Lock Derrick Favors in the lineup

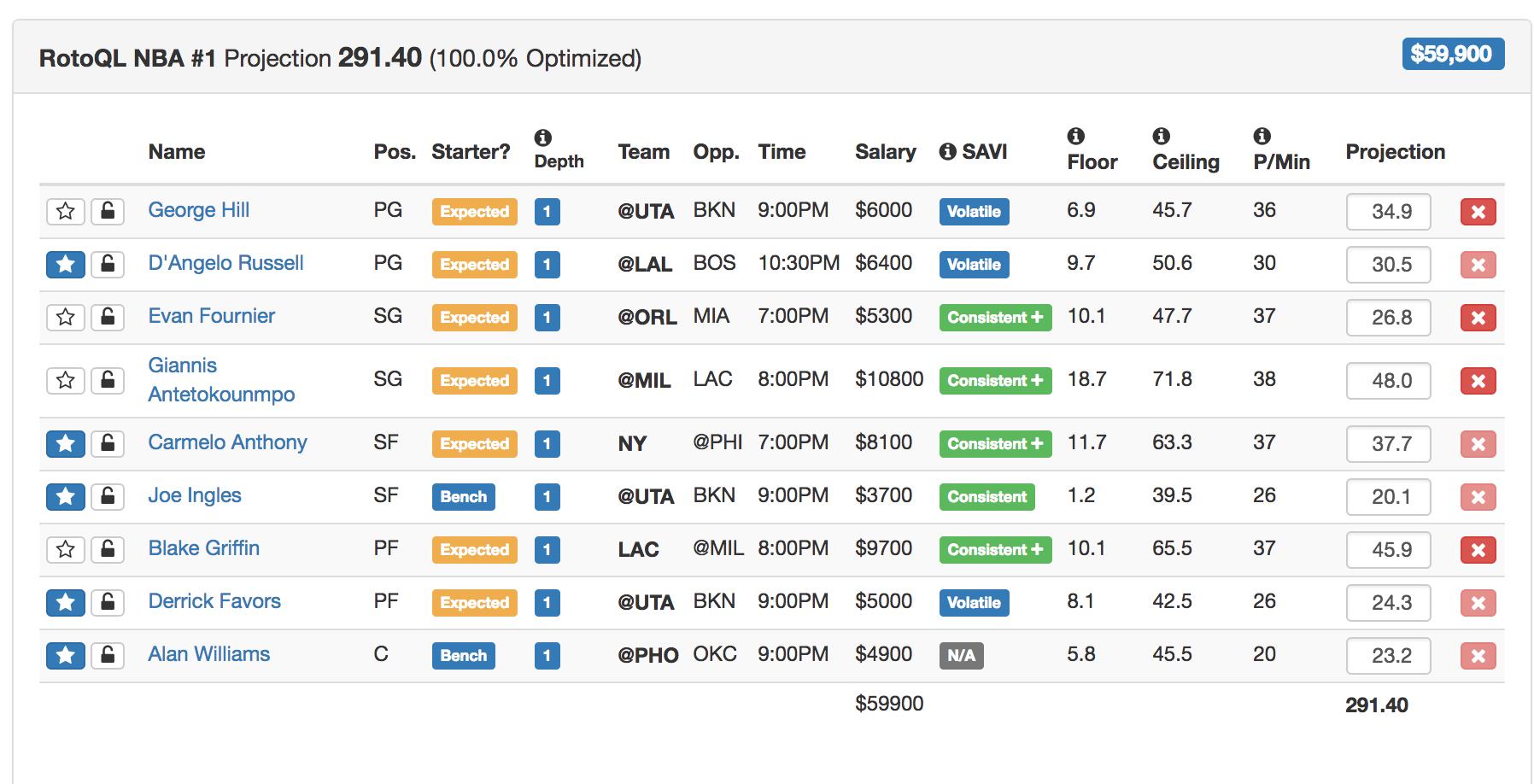coord(108,602)
